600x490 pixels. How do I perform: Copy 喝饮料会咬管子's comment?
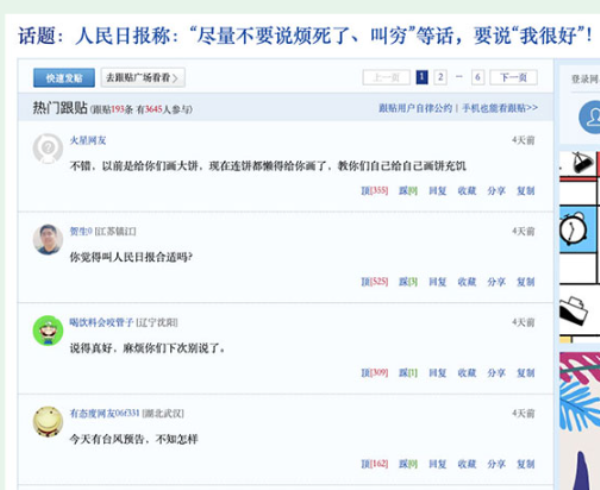[x=526, y=373]
